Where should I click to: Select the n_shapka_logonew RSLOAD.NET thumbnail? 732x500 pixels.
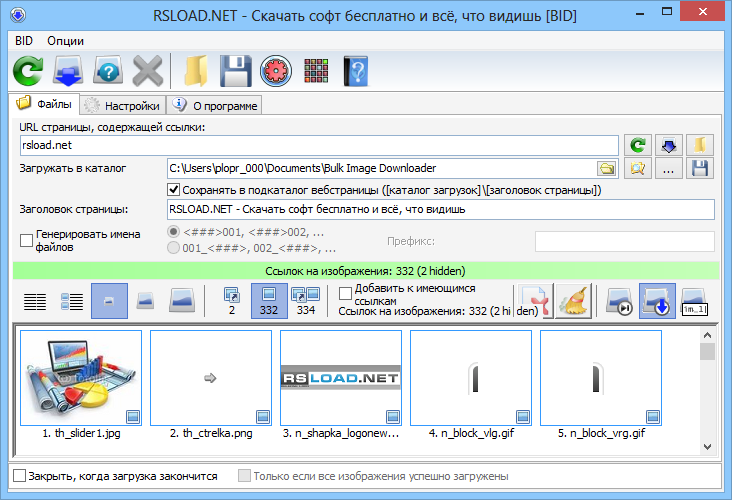click(341, 378)
